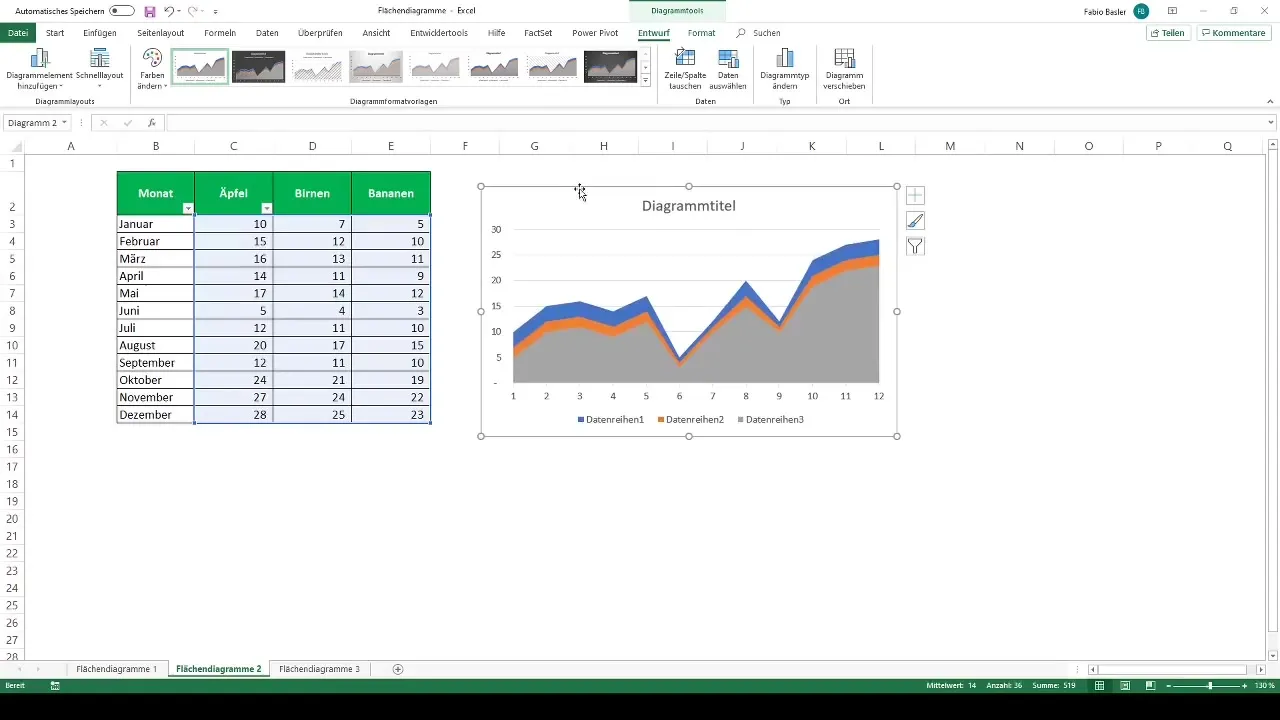Open the Schnelllayout gallery
The image size is (1280, 720).
coord(99,69)
